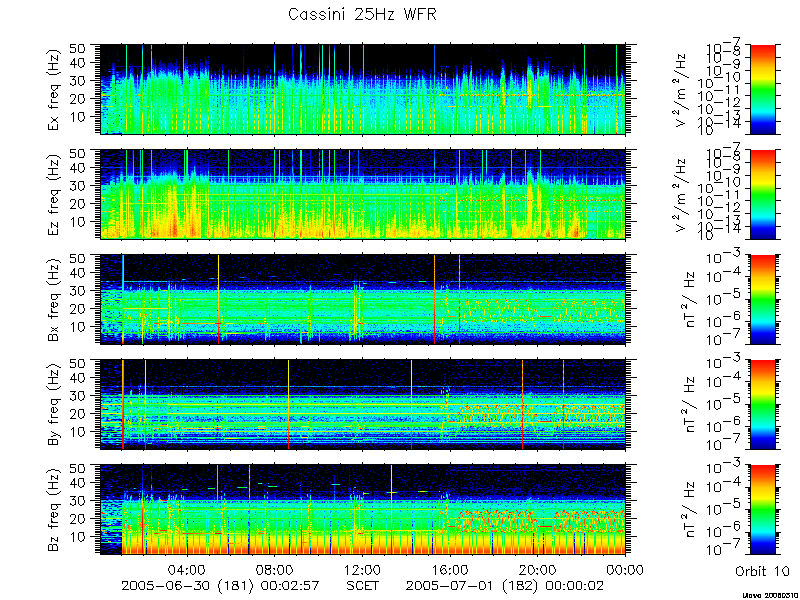Click the By freq color scale bar
800x600 pixels.
click(x=762, y=405)
